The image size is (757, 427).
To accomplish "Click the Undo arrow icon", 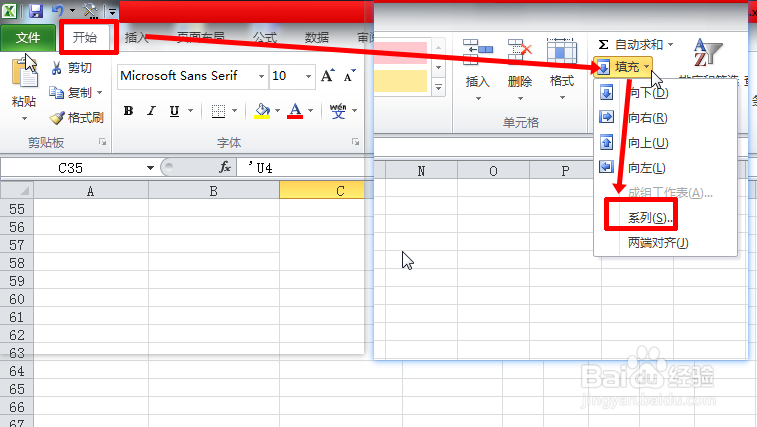I will pos(57,10).
